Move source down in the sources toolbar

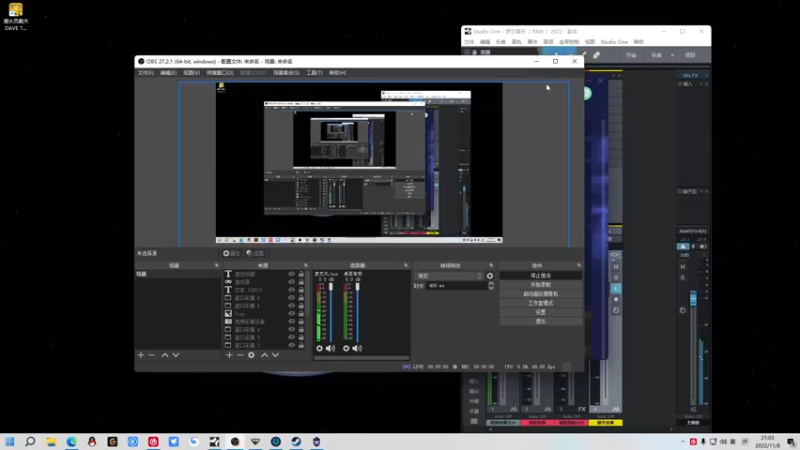coord(276,355)
